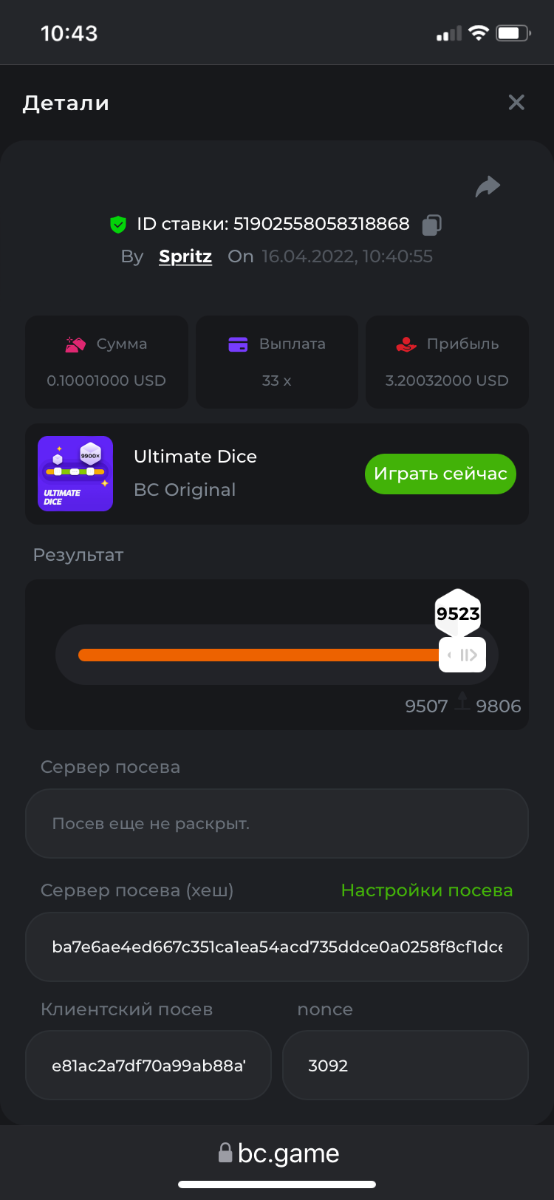Tap the share arrow icon
This screenshot has width=554, height=1200.
[x=487, y=186]
